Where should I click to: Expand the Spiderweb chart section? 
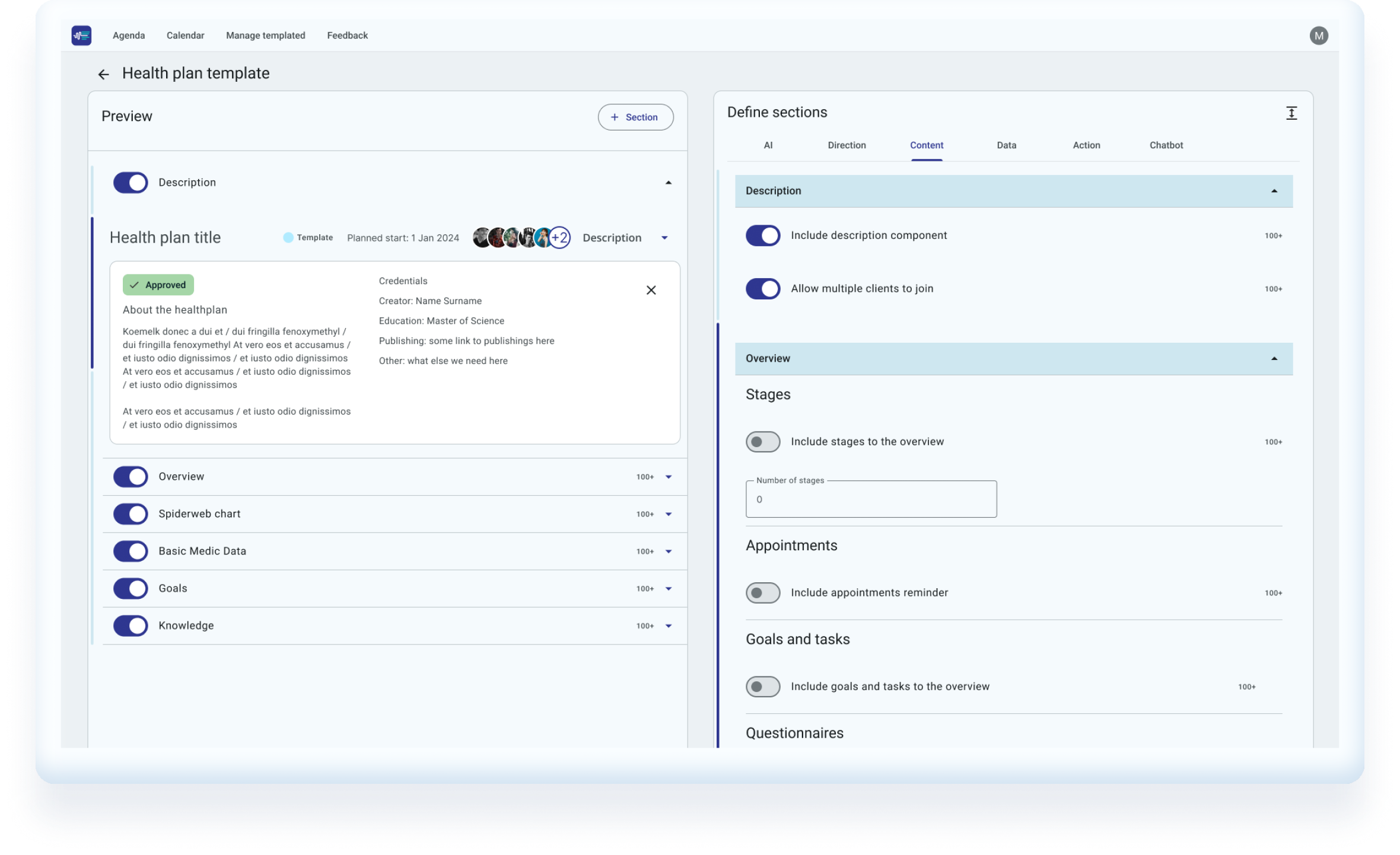tap(669, 514)
